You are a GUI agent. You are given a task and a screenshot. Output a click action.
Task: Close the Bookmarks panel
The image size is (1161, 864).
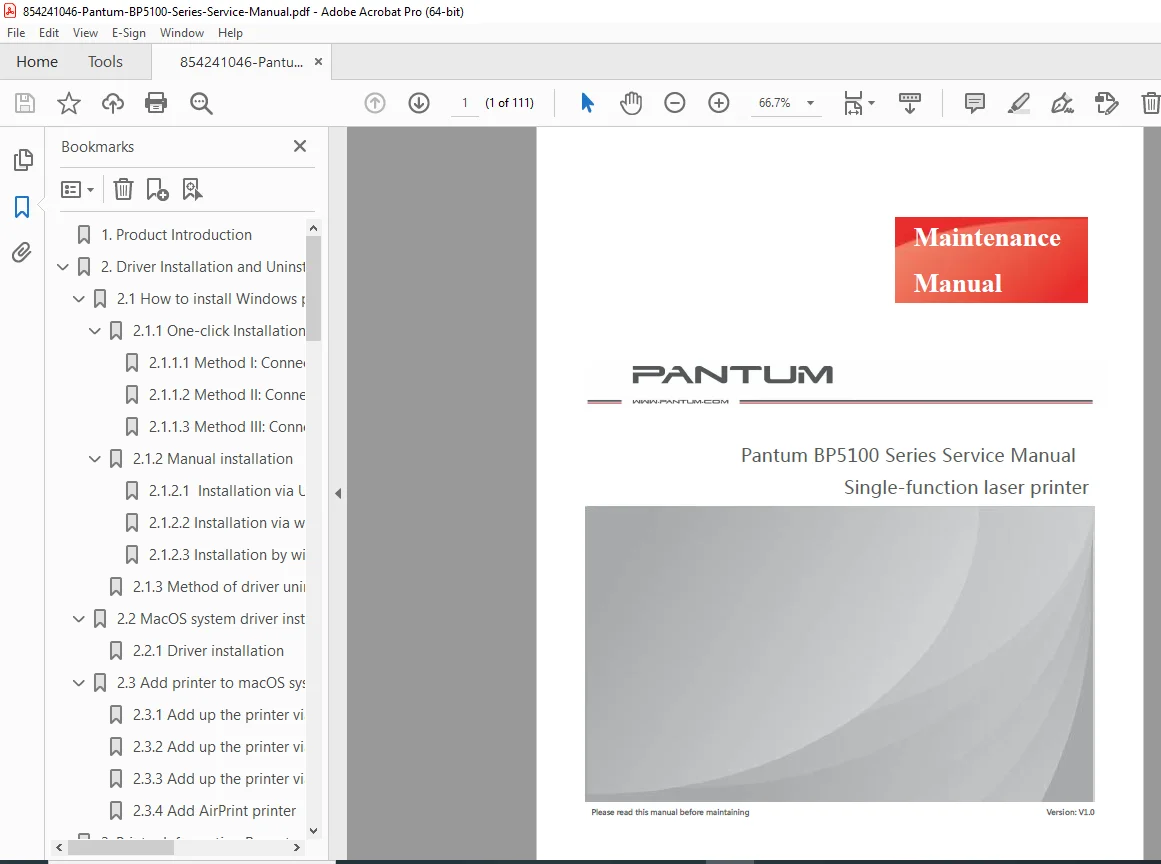300,147
